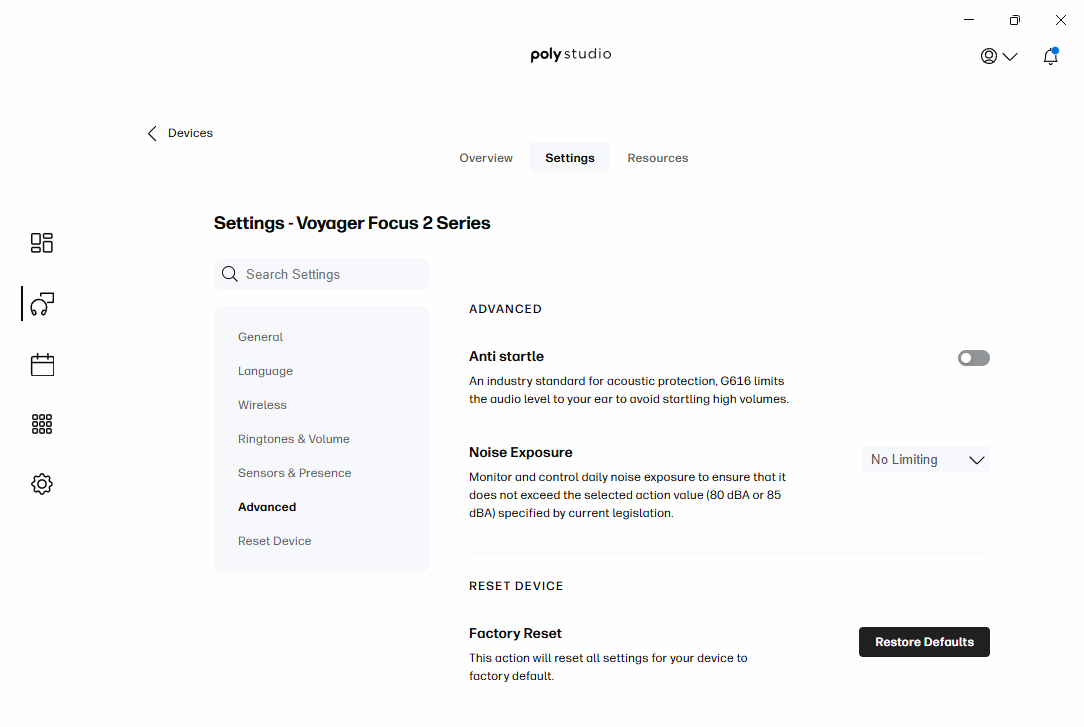Click the notifications bell icon
1084x727 pixels.
pyautogui.click(x=1050, y=57)
